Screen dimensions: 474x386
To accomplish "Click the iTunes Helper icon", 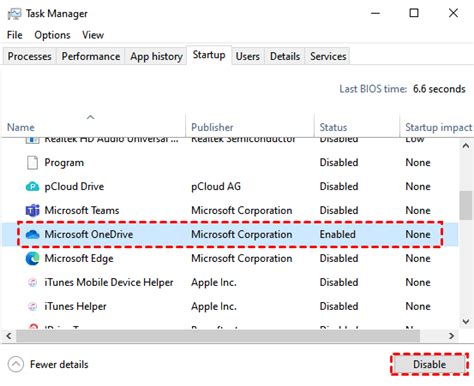I will tap(32, 306).
